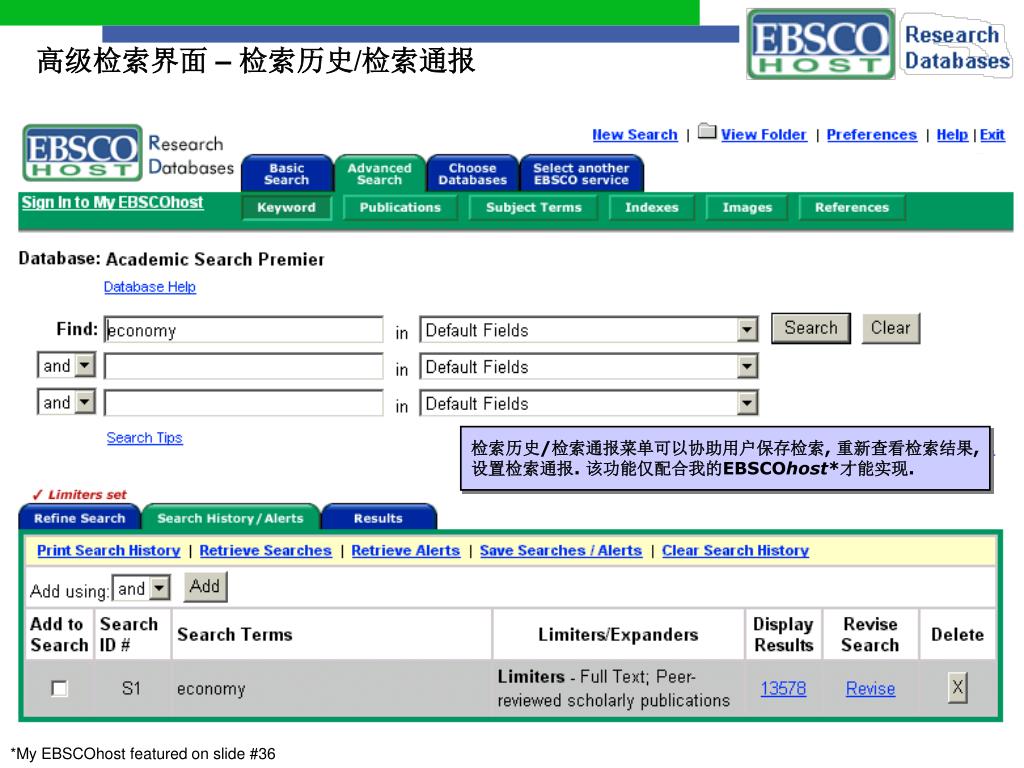Click the Exit link
Viewport: 1024px width, 768px height.
click(992, 135)
